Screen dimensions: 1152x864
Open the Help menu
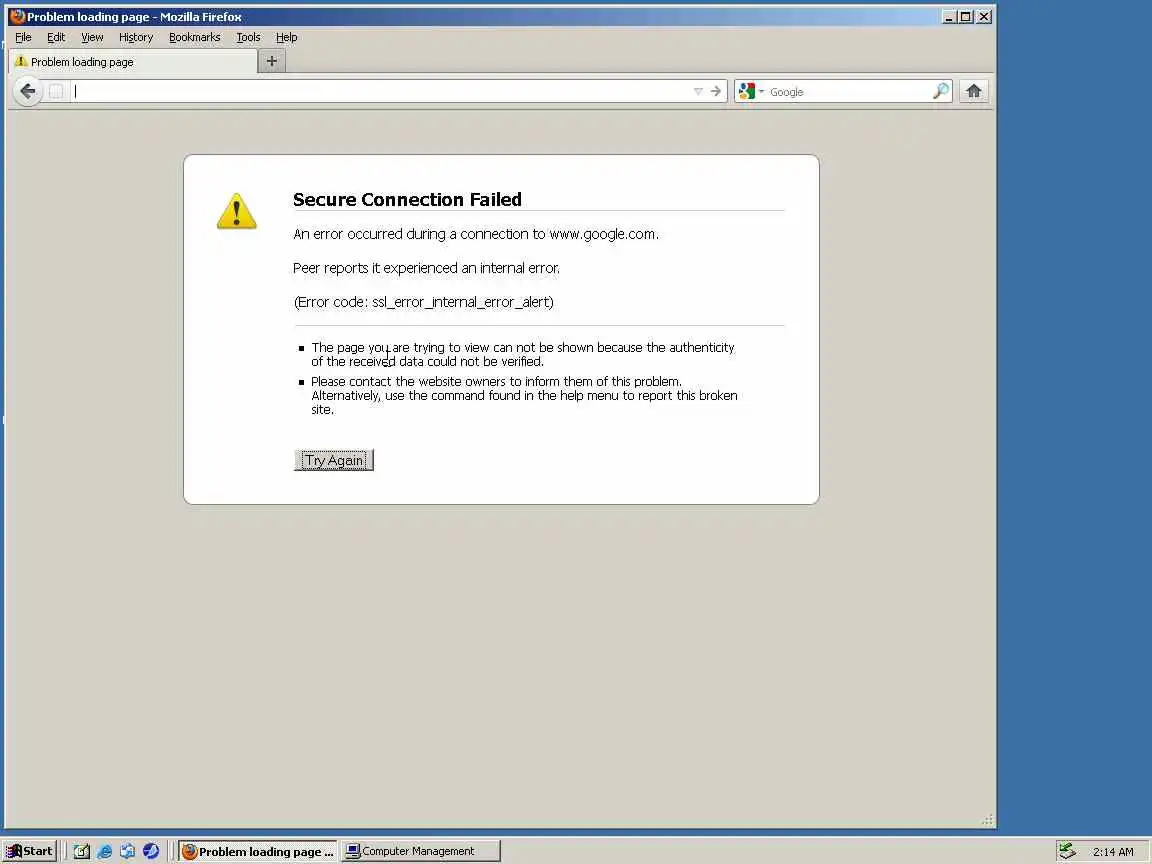point(287,37)
